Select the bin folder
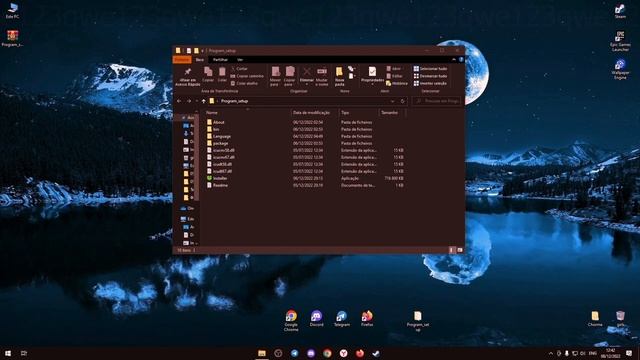The image size is (640, 360). pyautogui.click(x=216, y=129)
